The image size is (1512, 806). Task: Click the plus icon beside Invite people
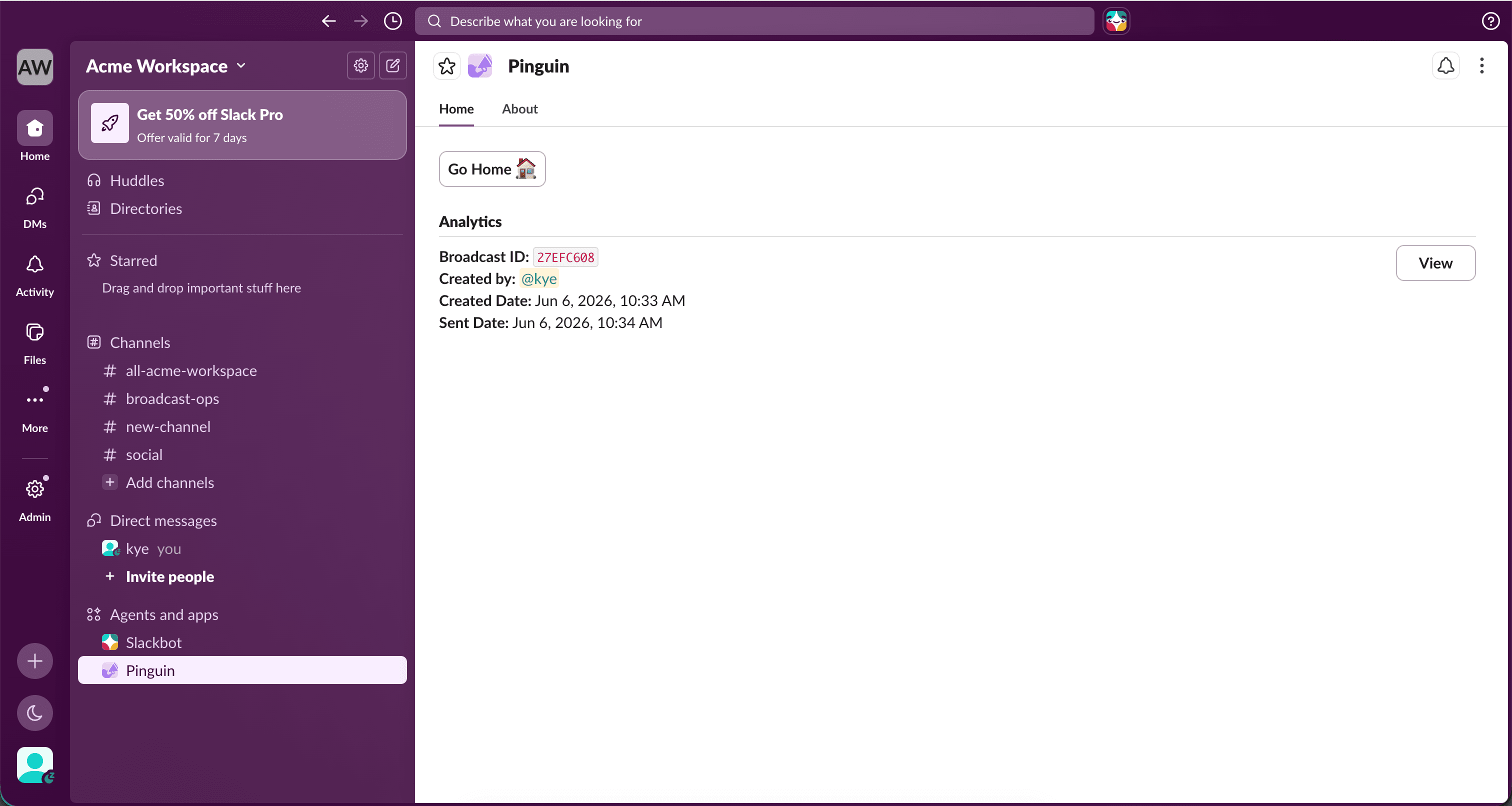pyautogui.click(x=110, y=576)
